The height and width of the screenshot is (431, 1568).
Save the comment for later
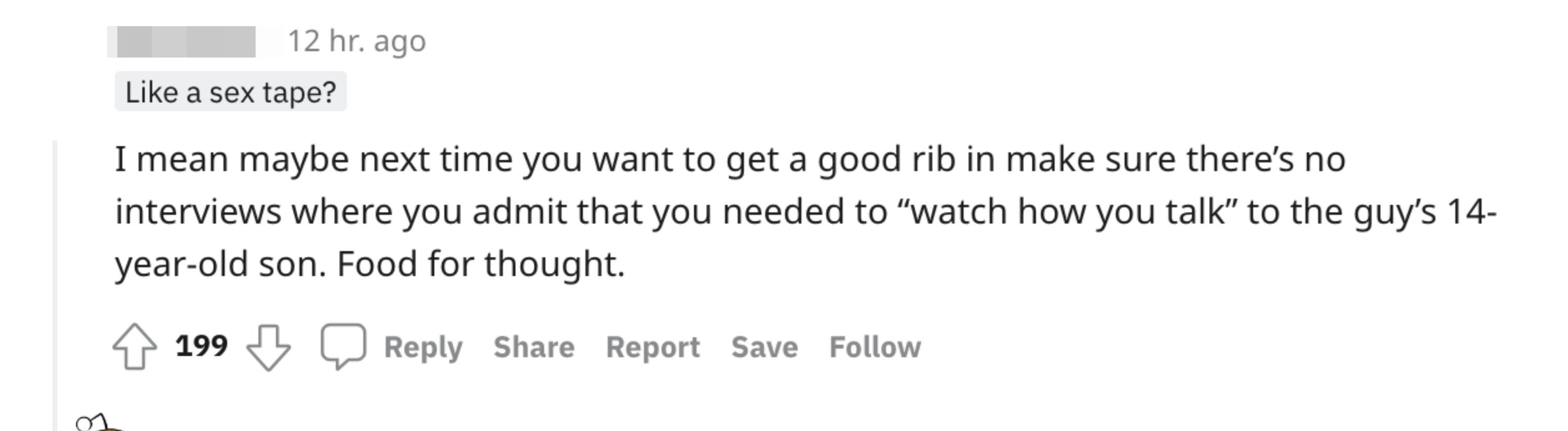pyautogui.click(x=765, y=347)
